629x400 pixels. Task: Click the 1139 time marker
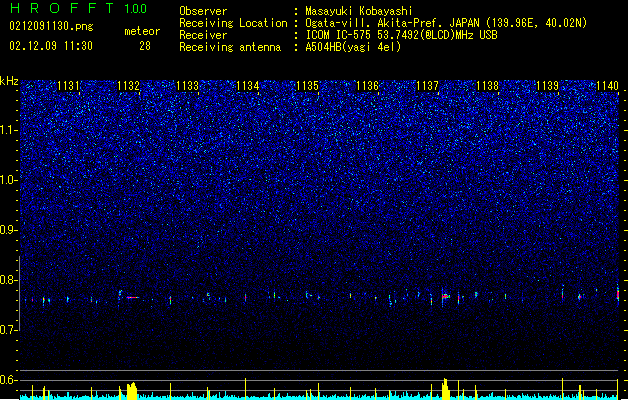[548, 86]
